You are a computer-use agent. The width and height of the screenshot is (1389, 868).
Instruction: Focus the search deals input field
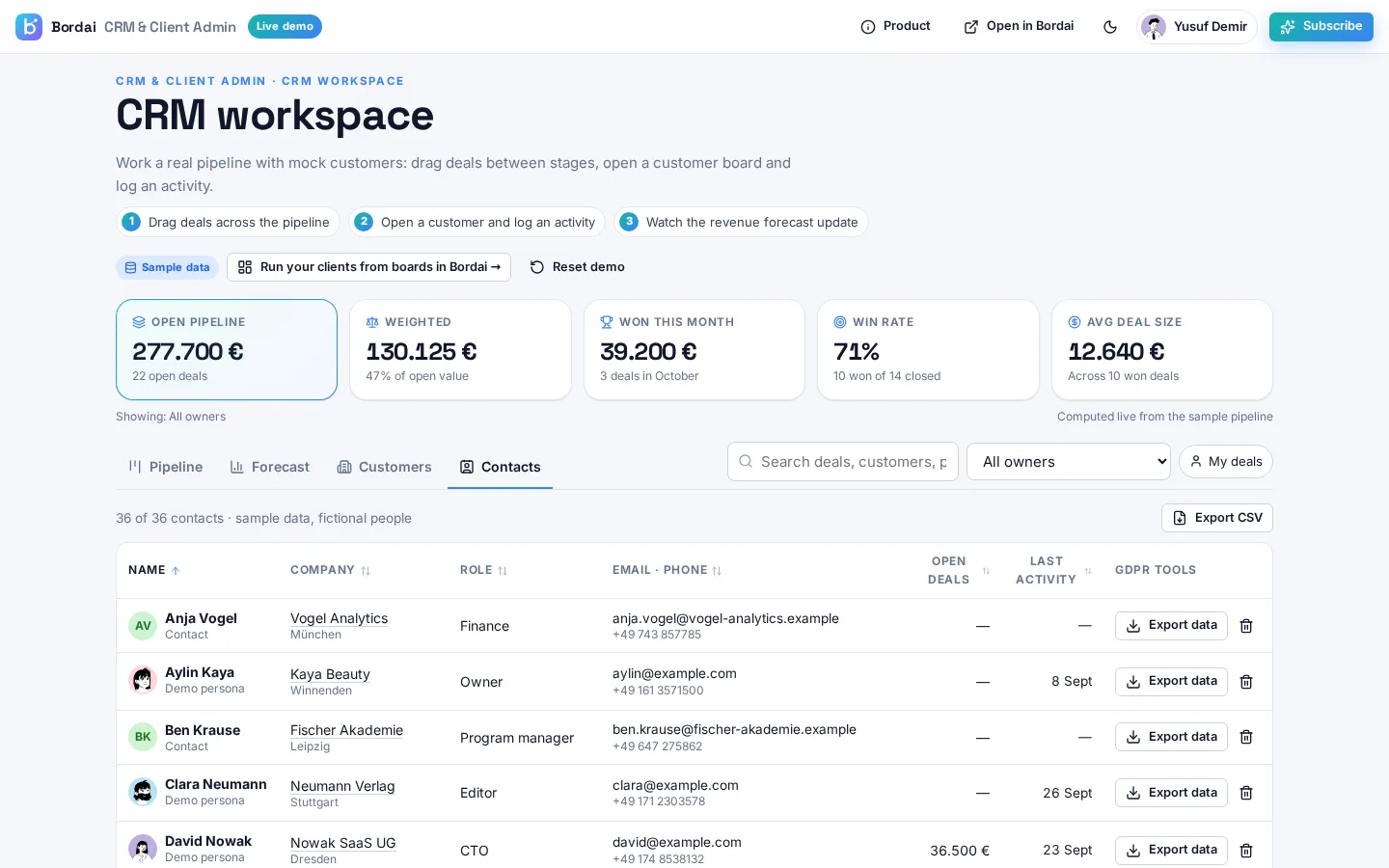843,462
